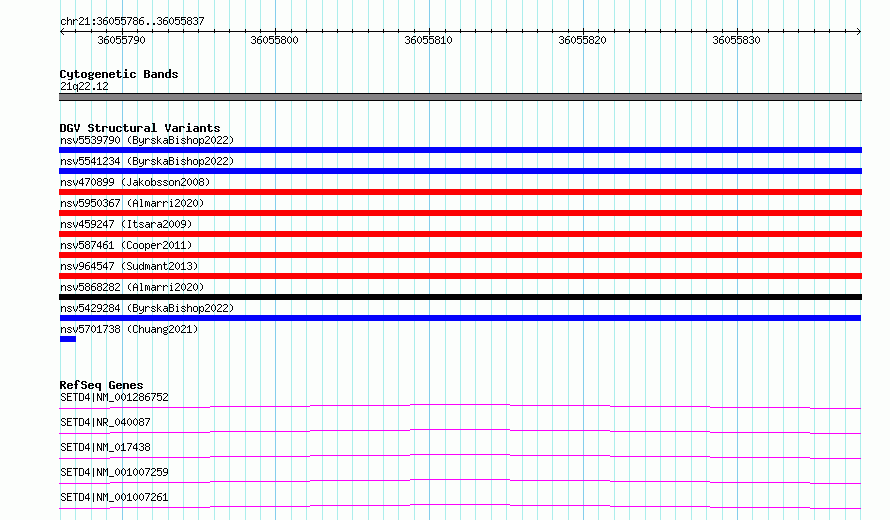Select the black bar under nsv5868282
Screen dimensions: 890x520
[x=460, y=297]
